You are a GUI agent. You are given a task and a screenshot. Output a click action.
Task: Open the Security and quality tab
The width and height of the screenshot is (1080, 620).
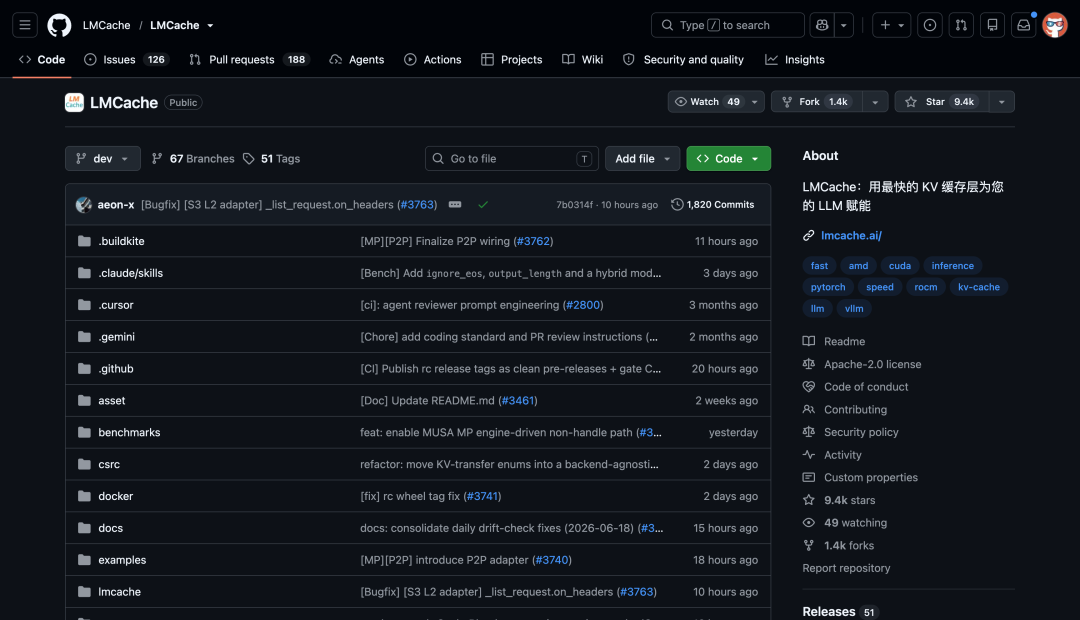pos(683,60)
